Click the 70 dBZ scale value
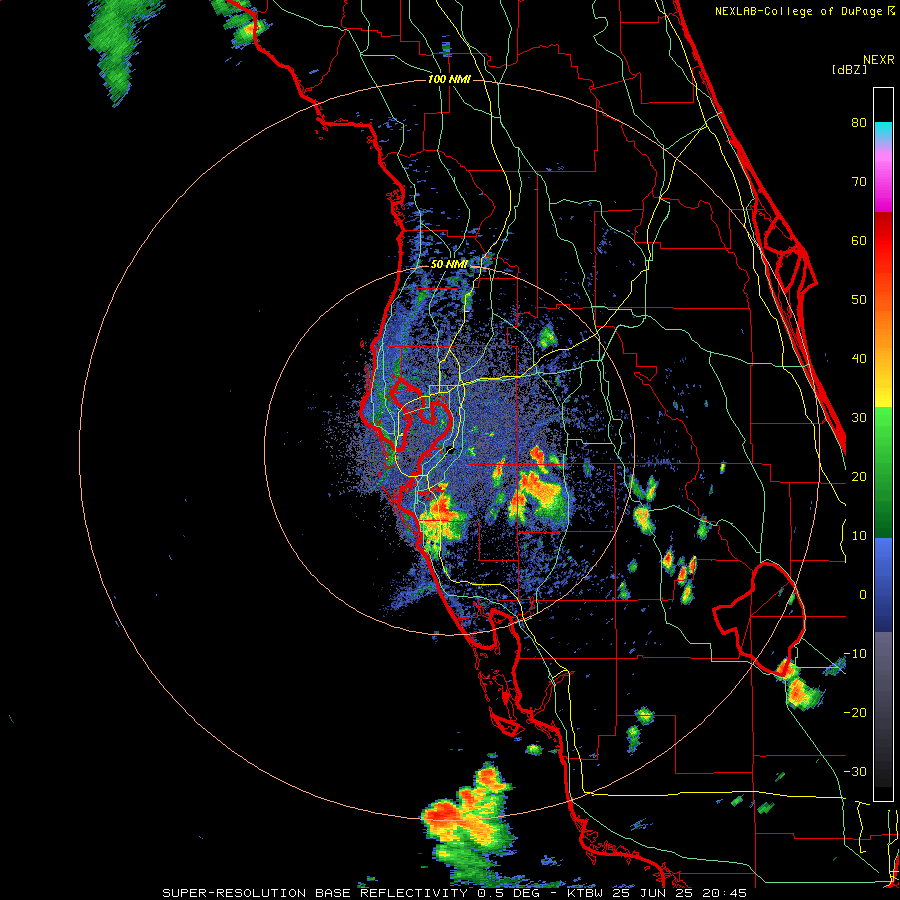The width and height of the screenshot is (900, 900). 859,181
